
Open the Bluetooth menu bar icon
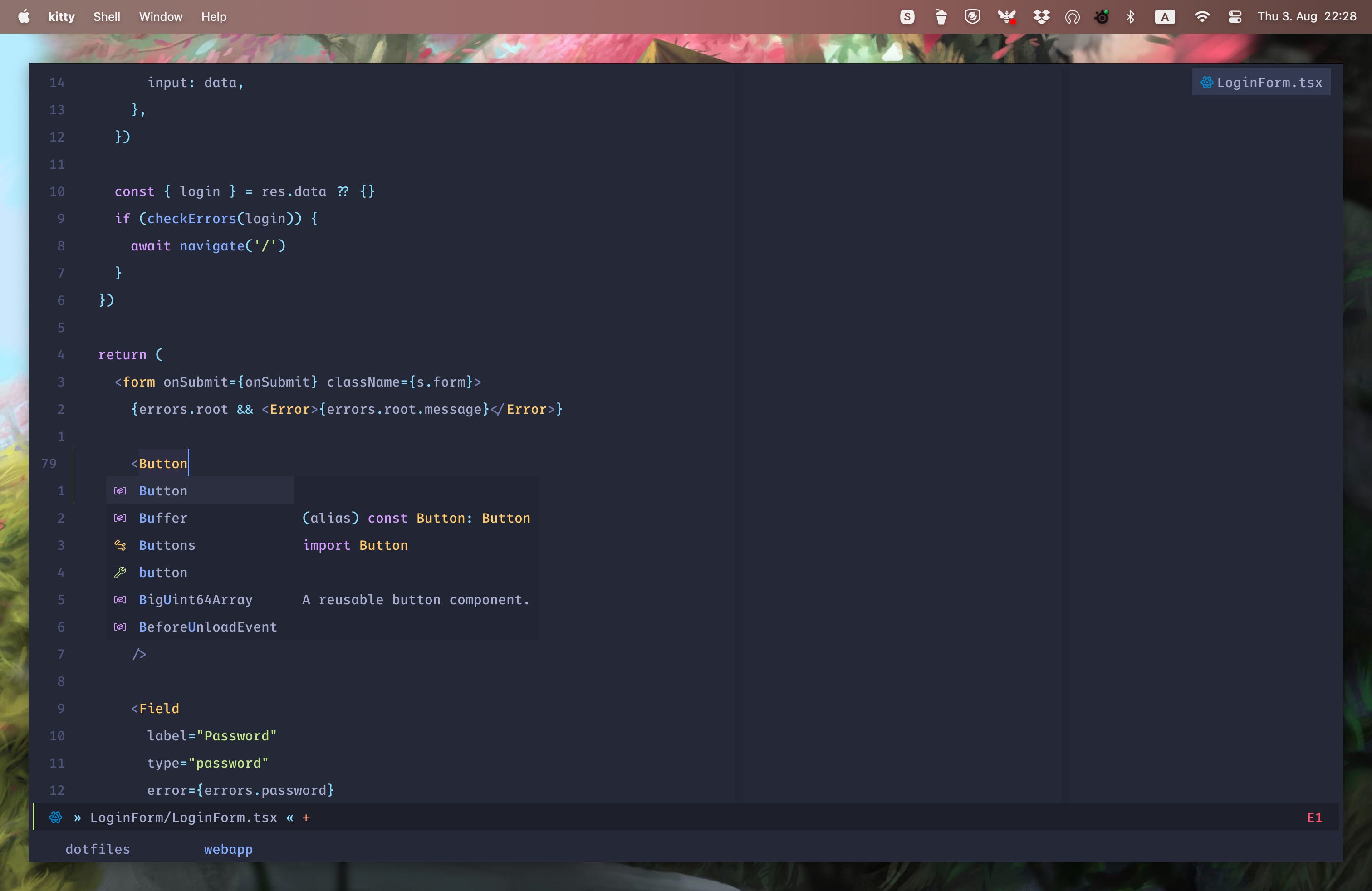click(1130, 17)
